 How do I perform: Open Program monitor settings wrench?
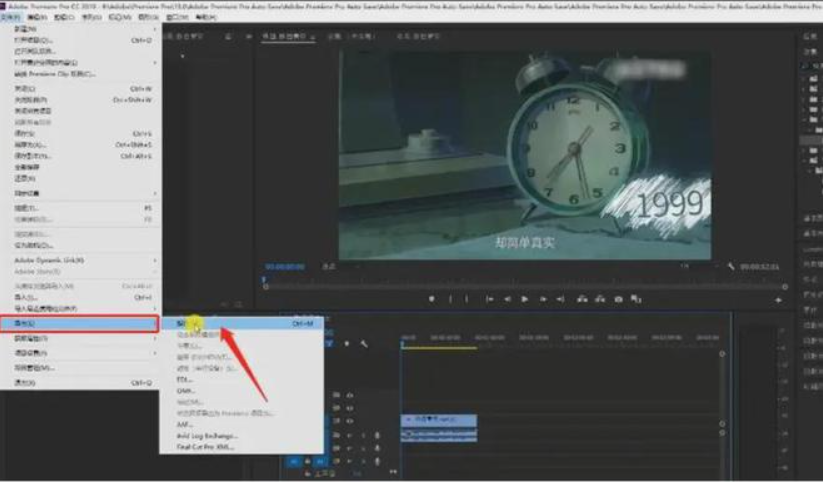click(x=731, y=267)
